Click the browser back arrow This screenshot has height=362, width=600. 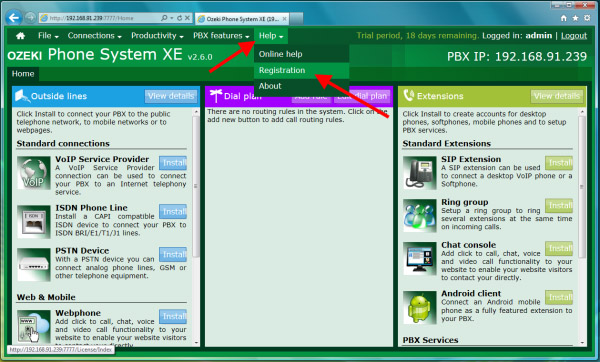point(13,18)
